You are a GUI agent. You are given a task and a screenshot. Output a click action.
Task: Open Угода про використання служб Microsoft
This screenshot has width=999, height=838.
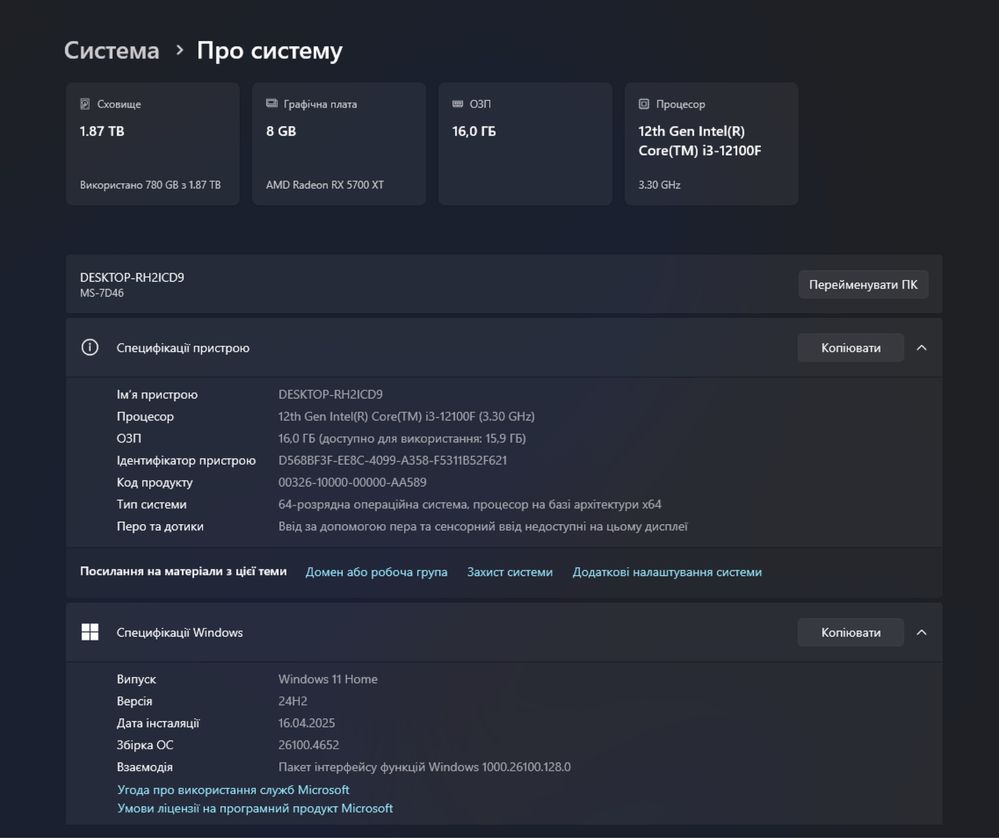pos(233,790)
